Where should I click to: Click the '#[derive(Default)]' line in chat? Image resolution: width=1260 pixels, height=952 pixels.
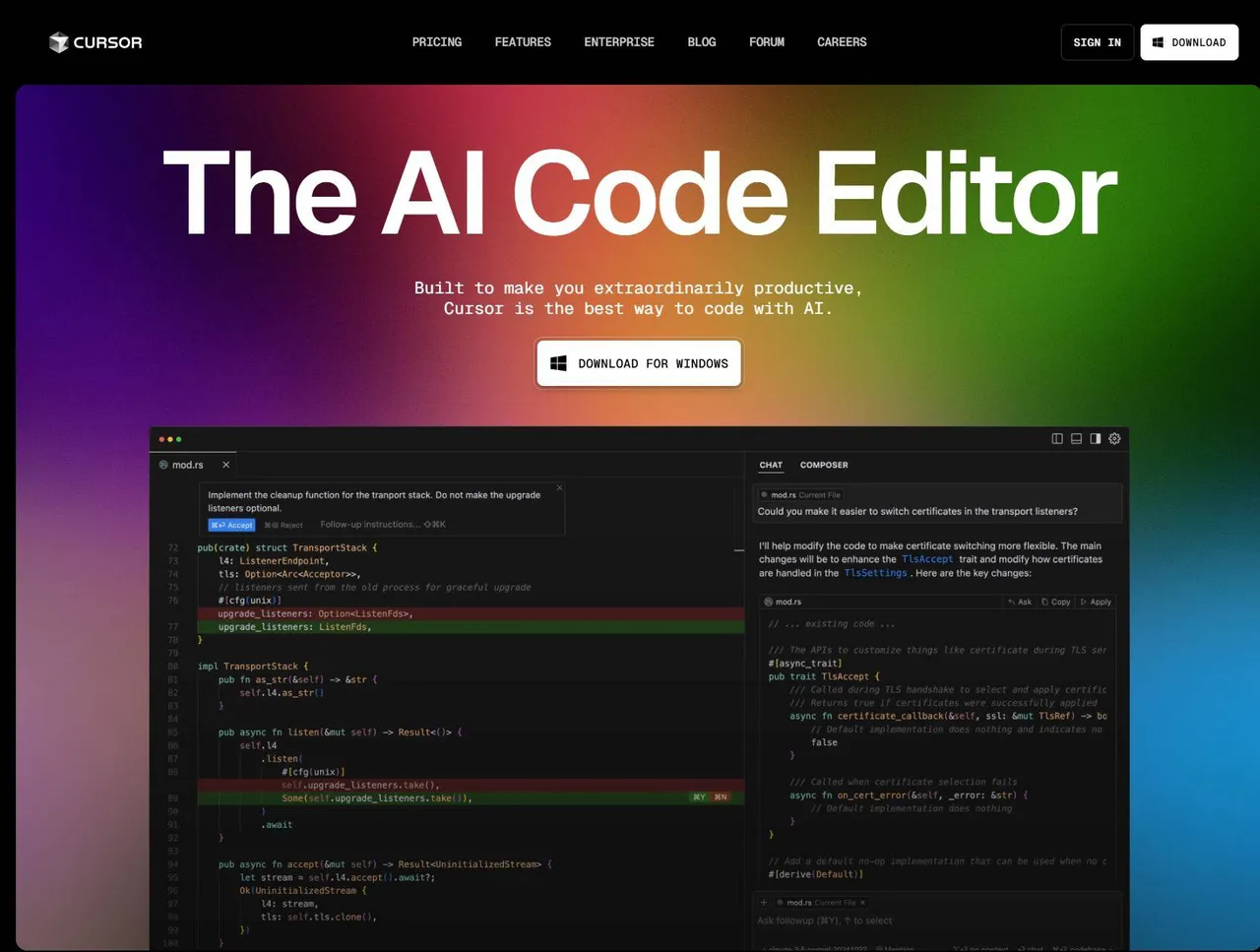[x=816, y=874]
